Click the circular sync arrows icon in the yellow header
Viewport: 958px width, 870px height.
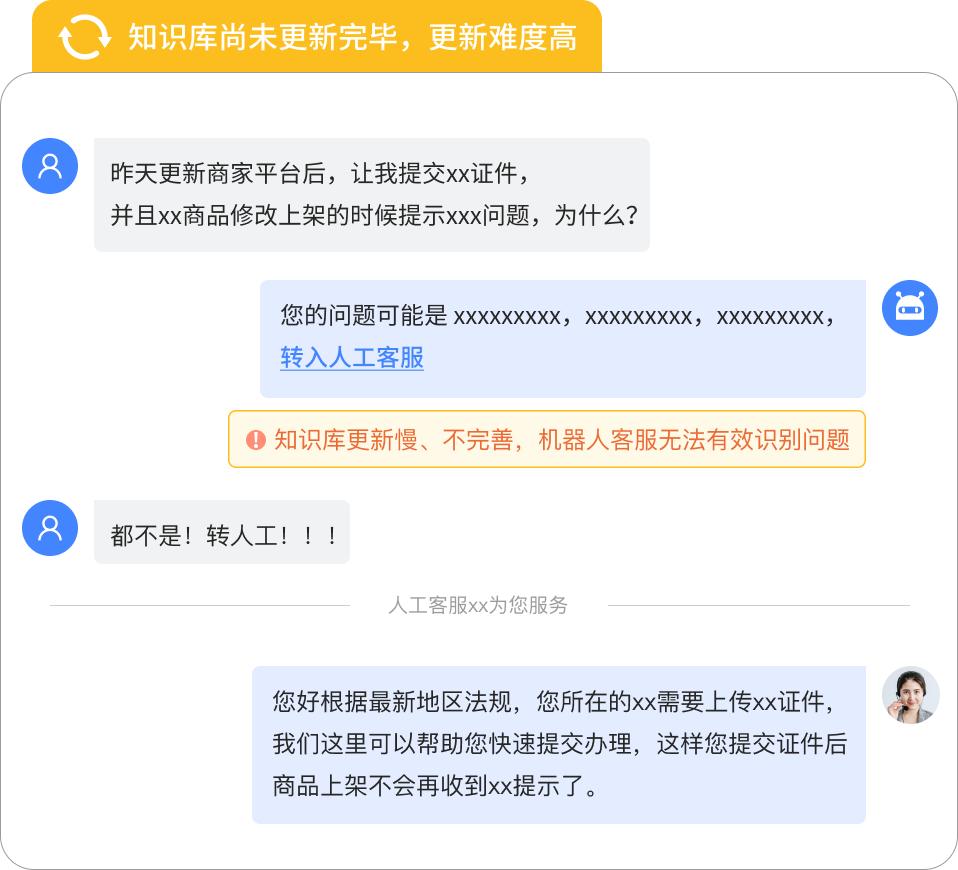tap(85, 37)
